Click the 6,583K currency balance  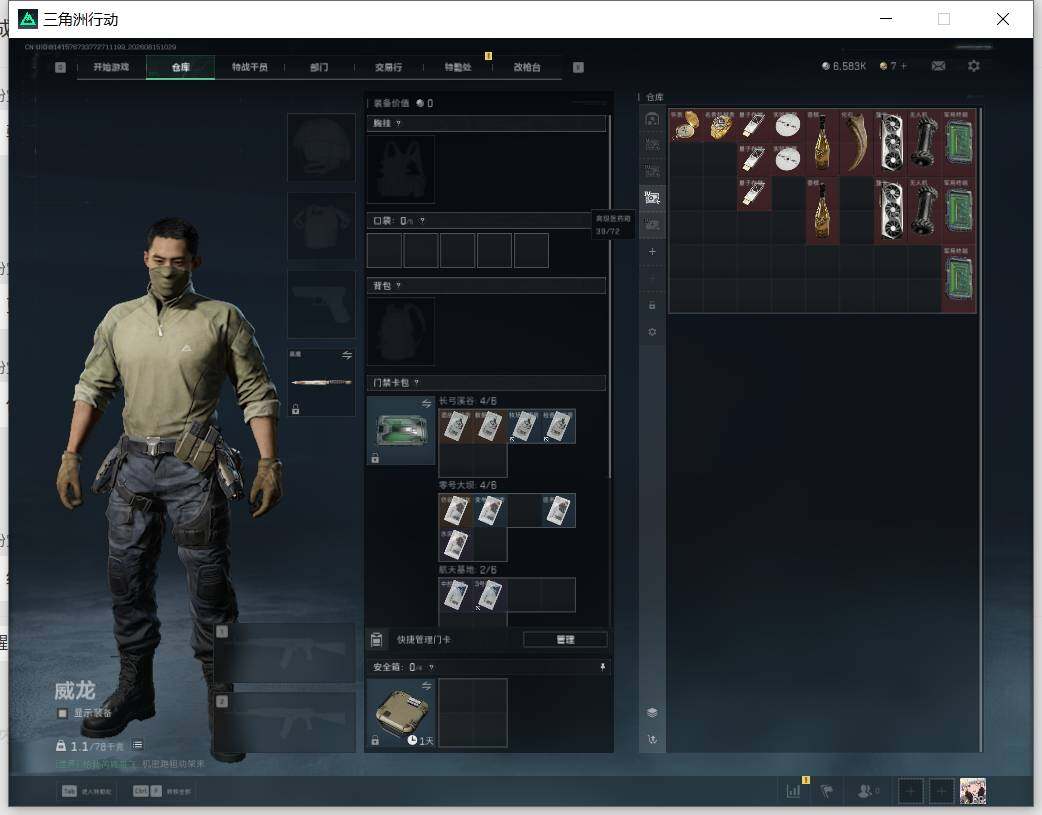[844, 66]
